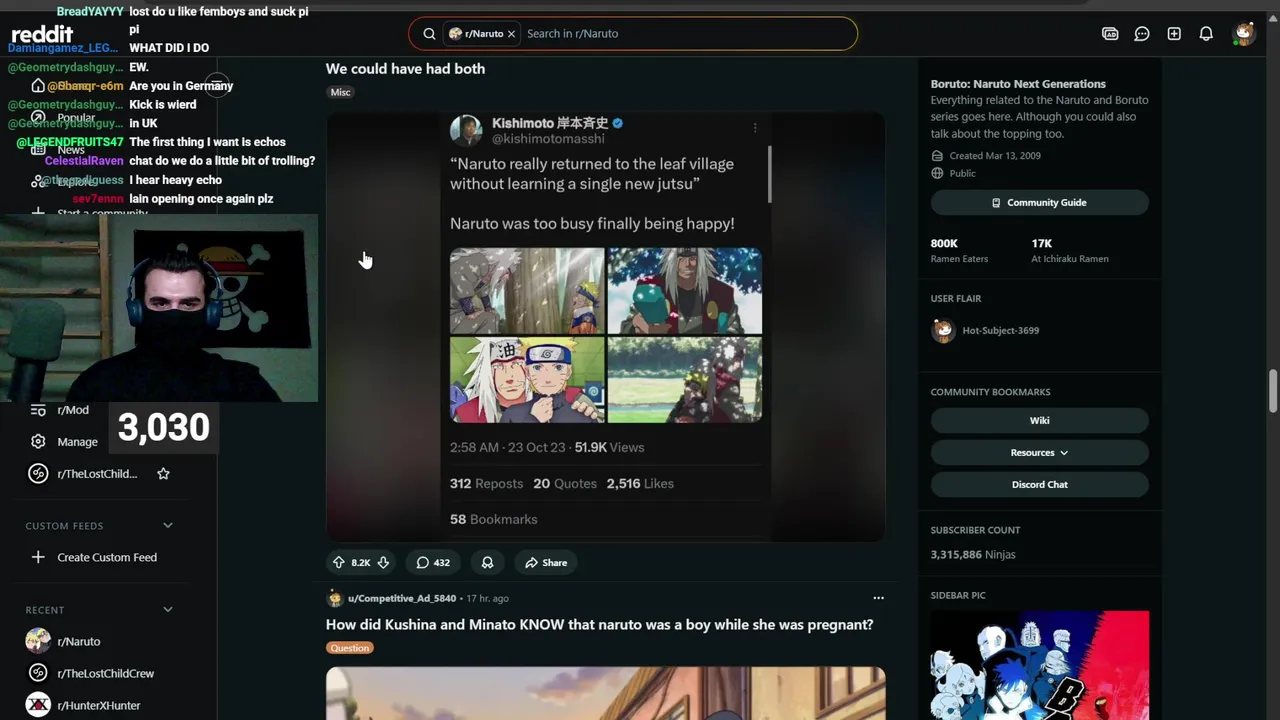Click the '800K Ramen Eaters' stat
The height and width of the screenshot is (720, 1280).
tap(959, 251)
